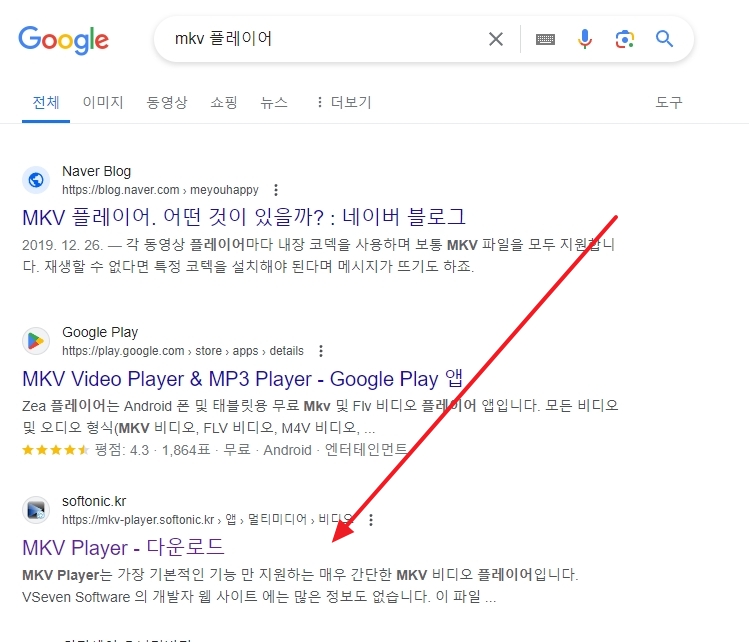
Task: Open the 뉴스 tab
Action: (x=274, y=102)
